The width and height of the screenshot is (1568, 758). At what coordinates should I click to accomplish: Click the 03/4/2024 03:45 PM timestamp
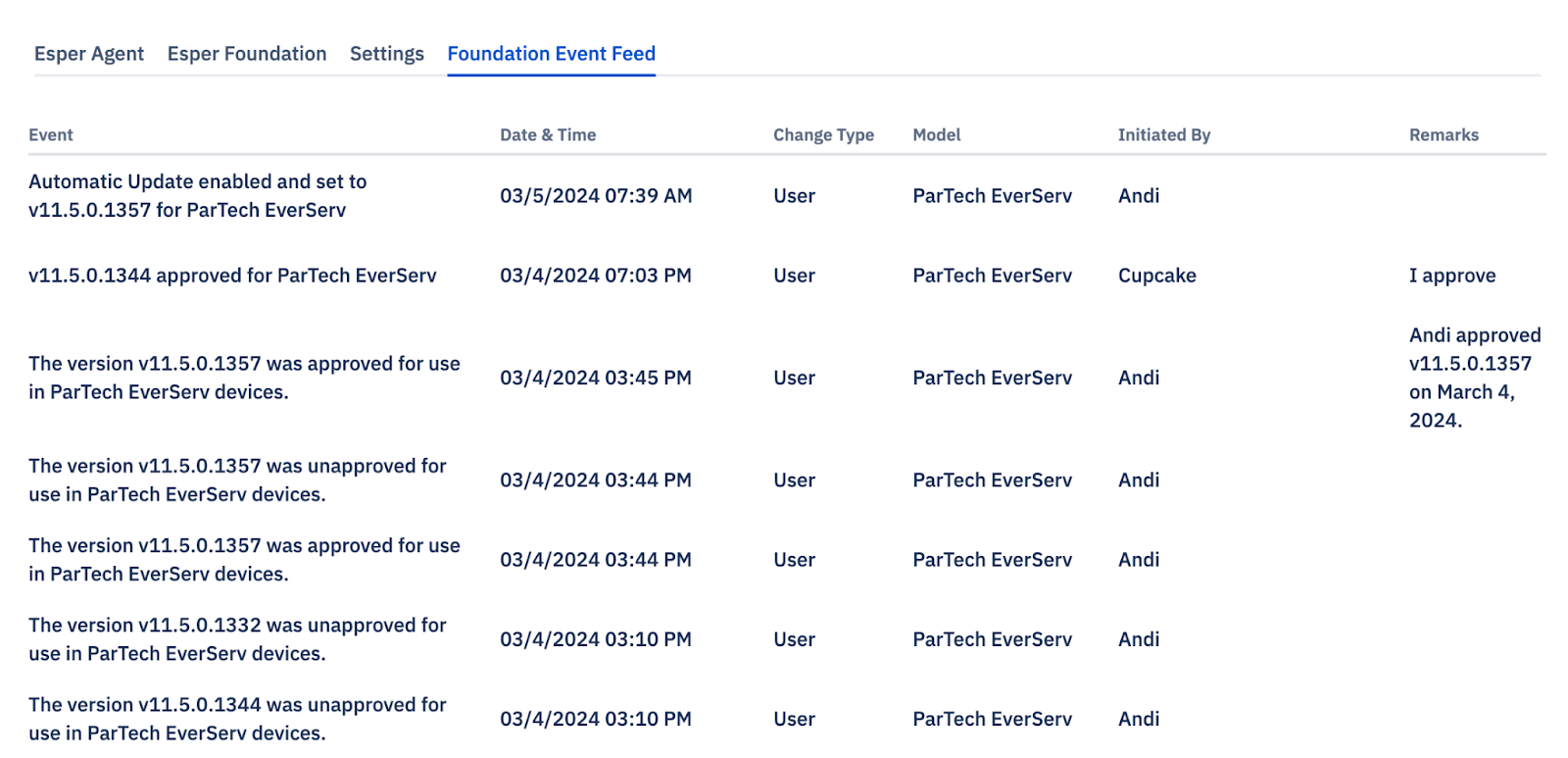click(x=596, y=378)
